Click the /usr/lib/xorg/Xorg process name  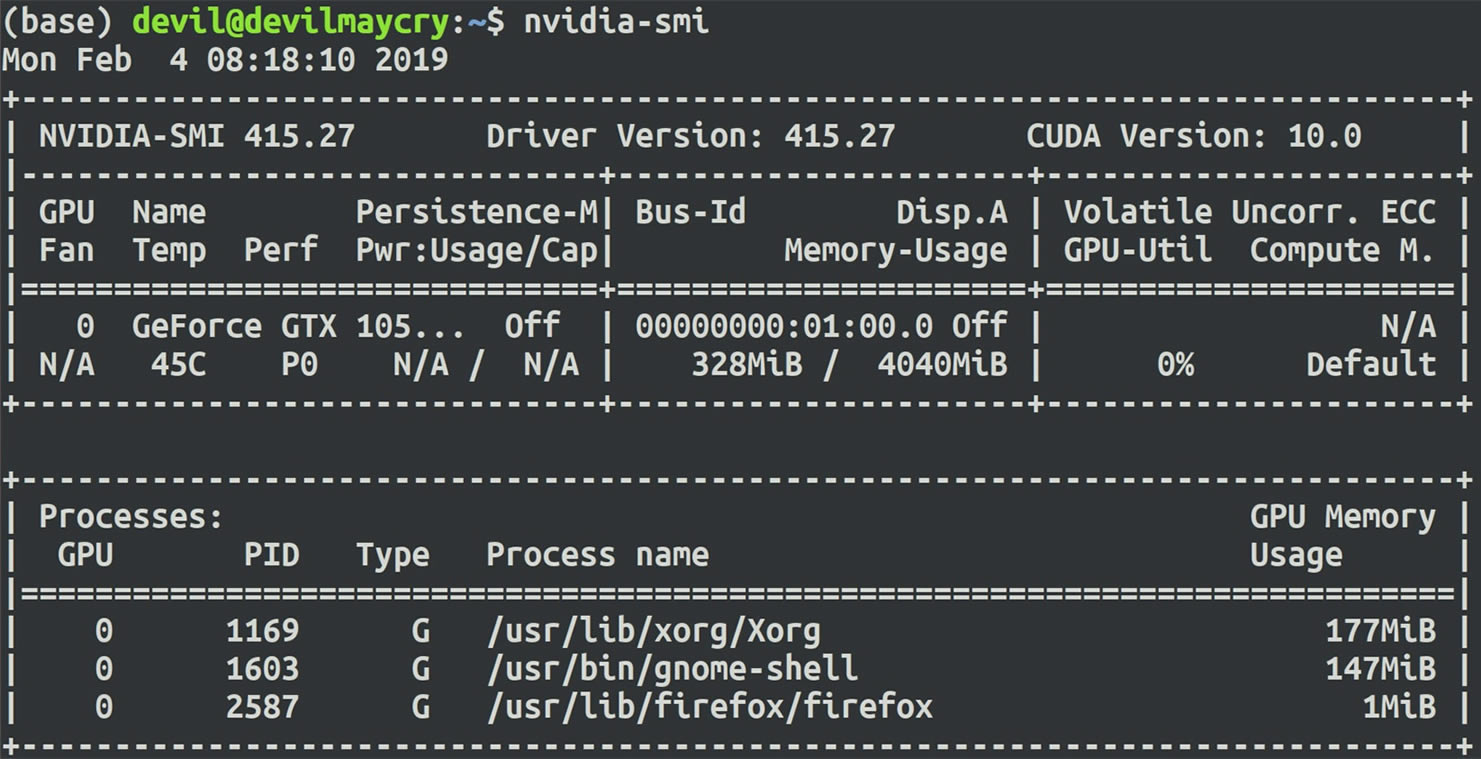click(653, 631)
